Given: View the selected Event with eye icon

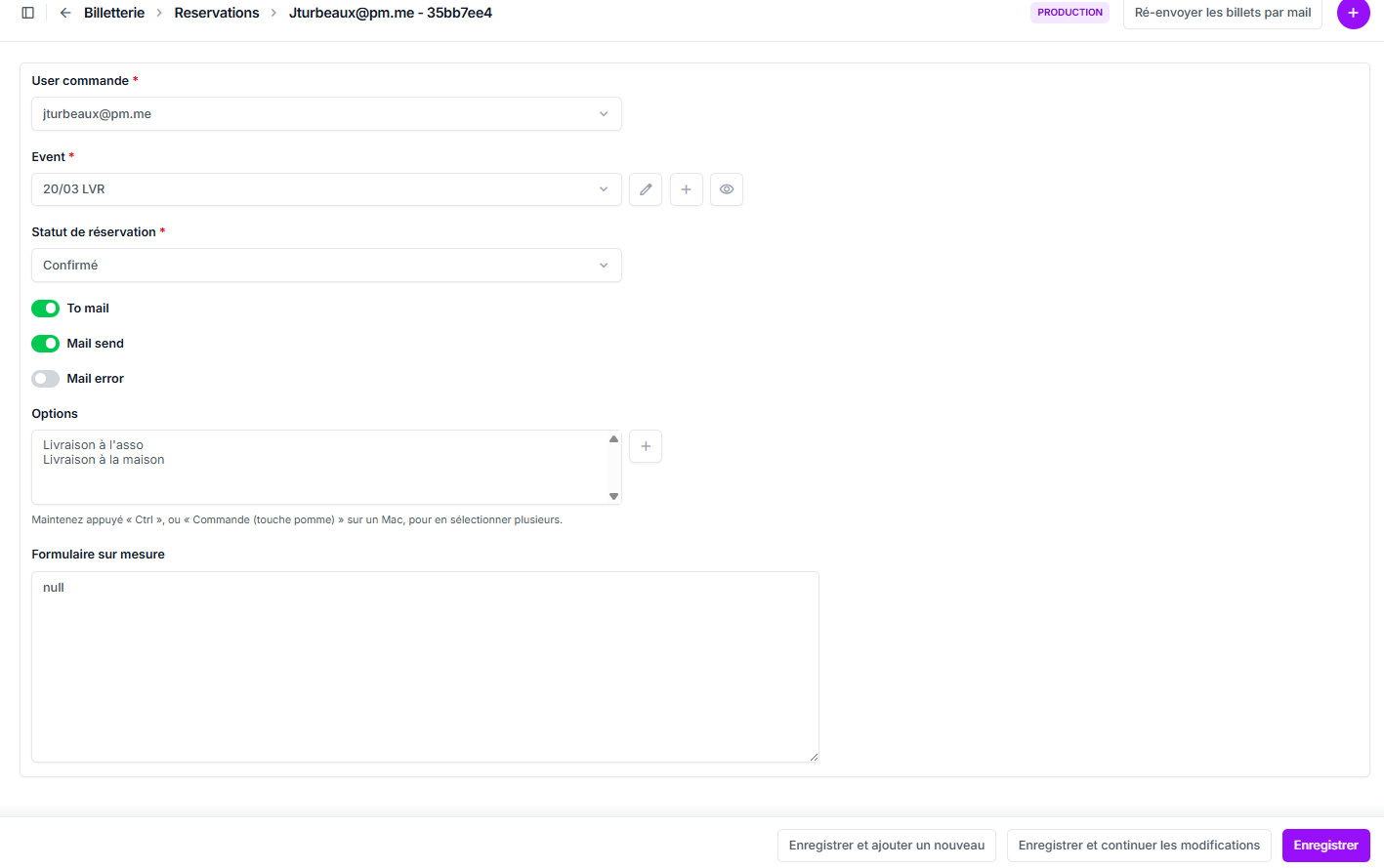Looking at the screenshot, I should tap(727, 189).
